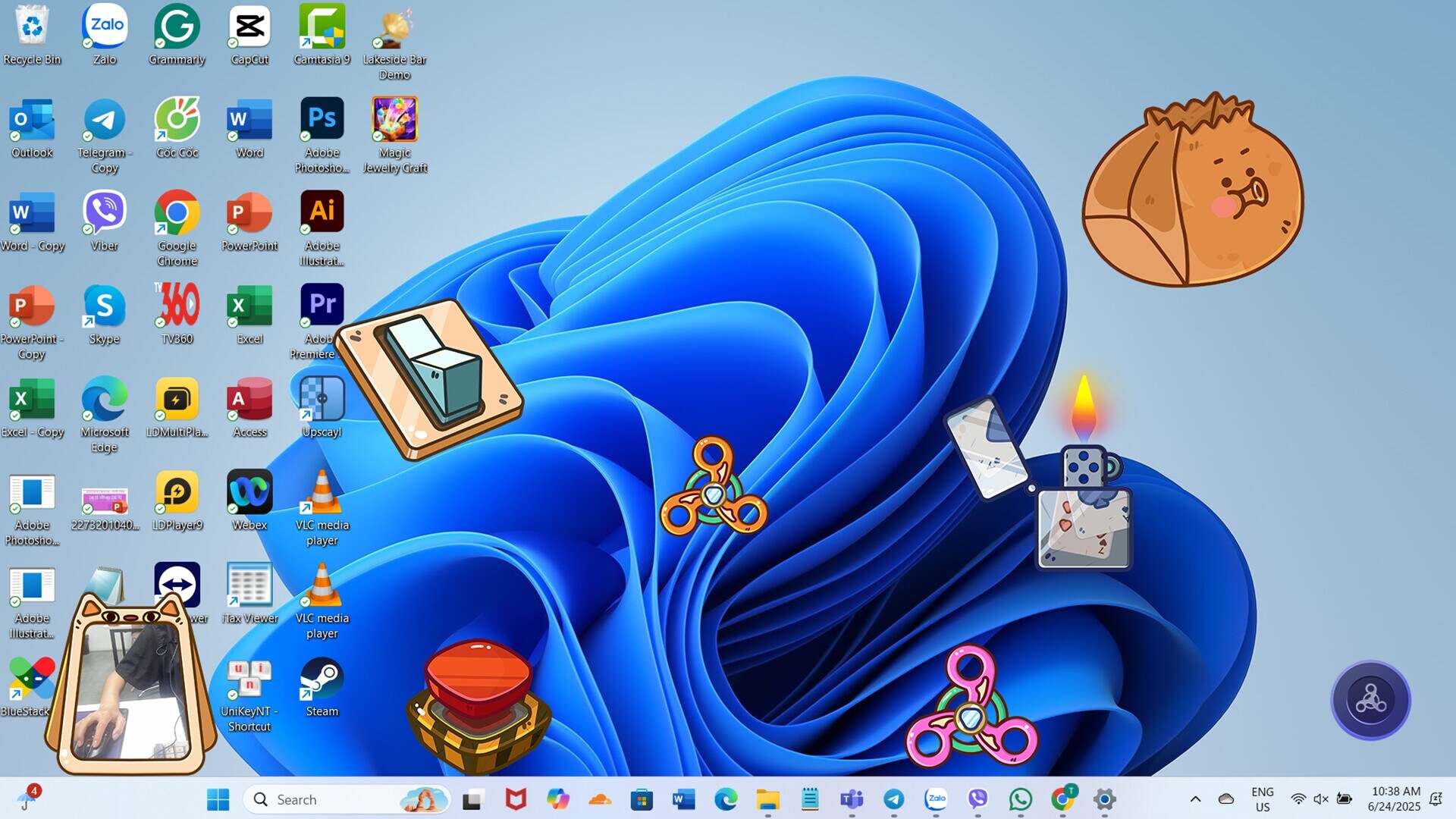Launch McAfee from the taskbar
The width and height of the screenshot is (1456, 819).
click(516, 799)
